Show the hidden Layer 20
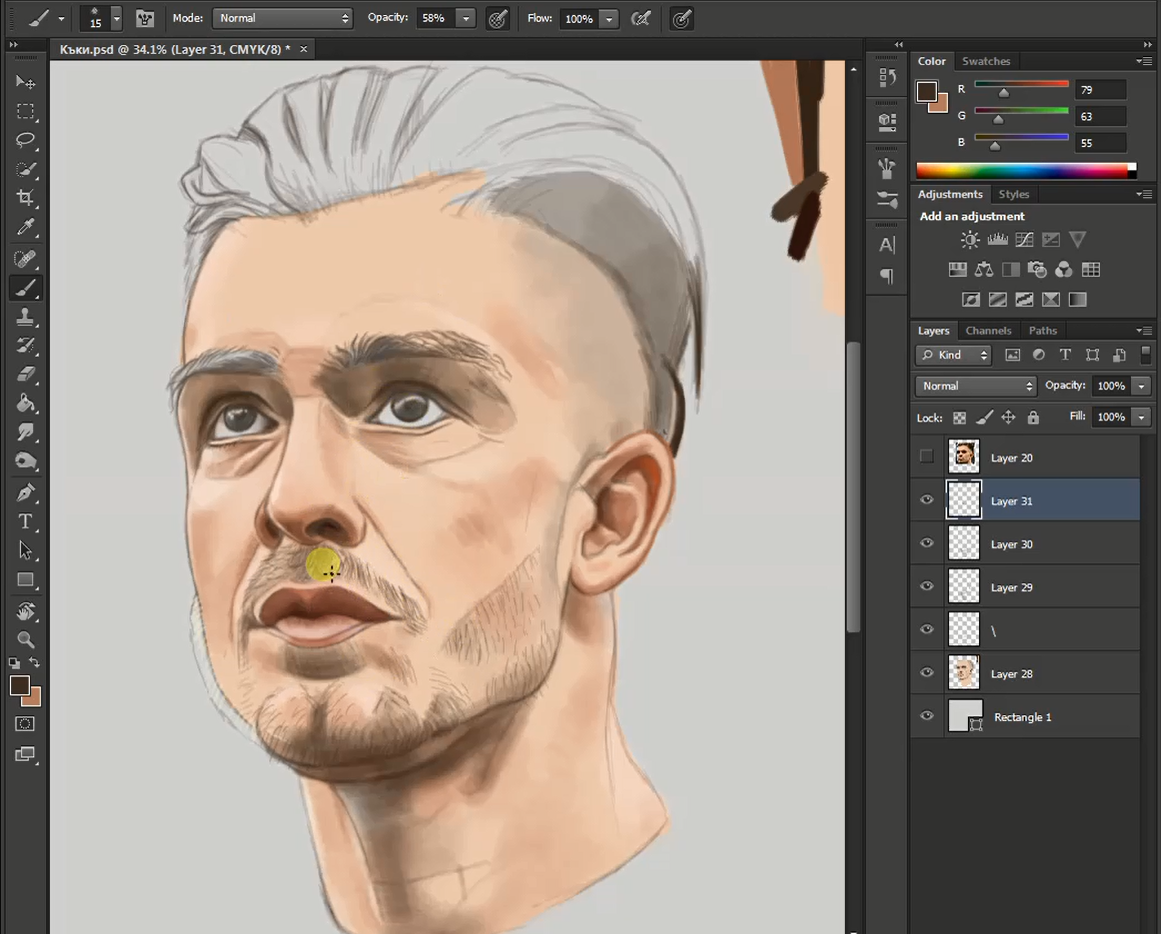 tap(927, 457)
